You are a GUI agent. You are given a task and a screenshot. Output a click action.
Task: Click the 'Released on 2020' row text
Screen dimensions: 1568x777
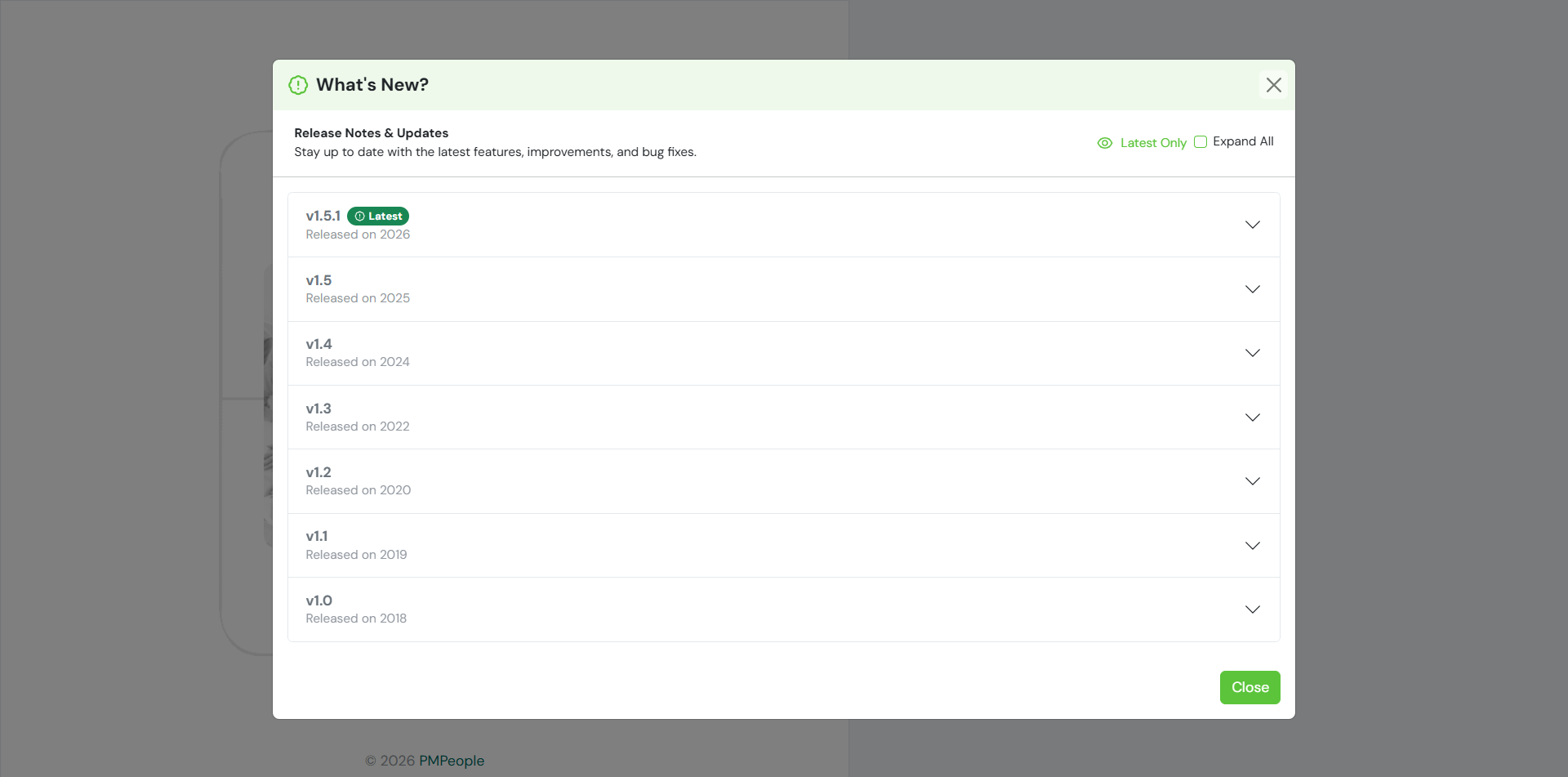click(x=358, y=490)
